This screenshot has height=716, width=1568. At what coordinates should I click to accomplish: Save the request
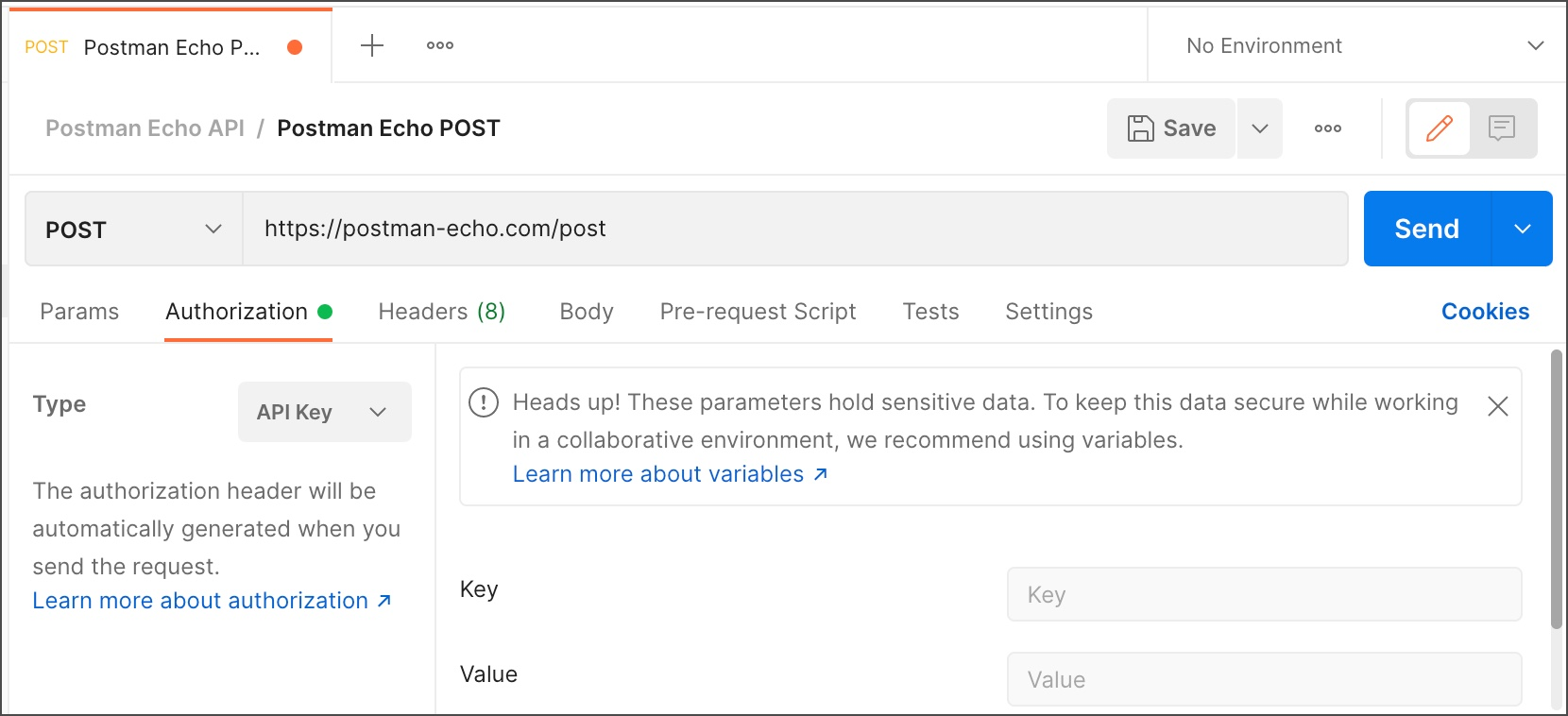(1171, 128)
